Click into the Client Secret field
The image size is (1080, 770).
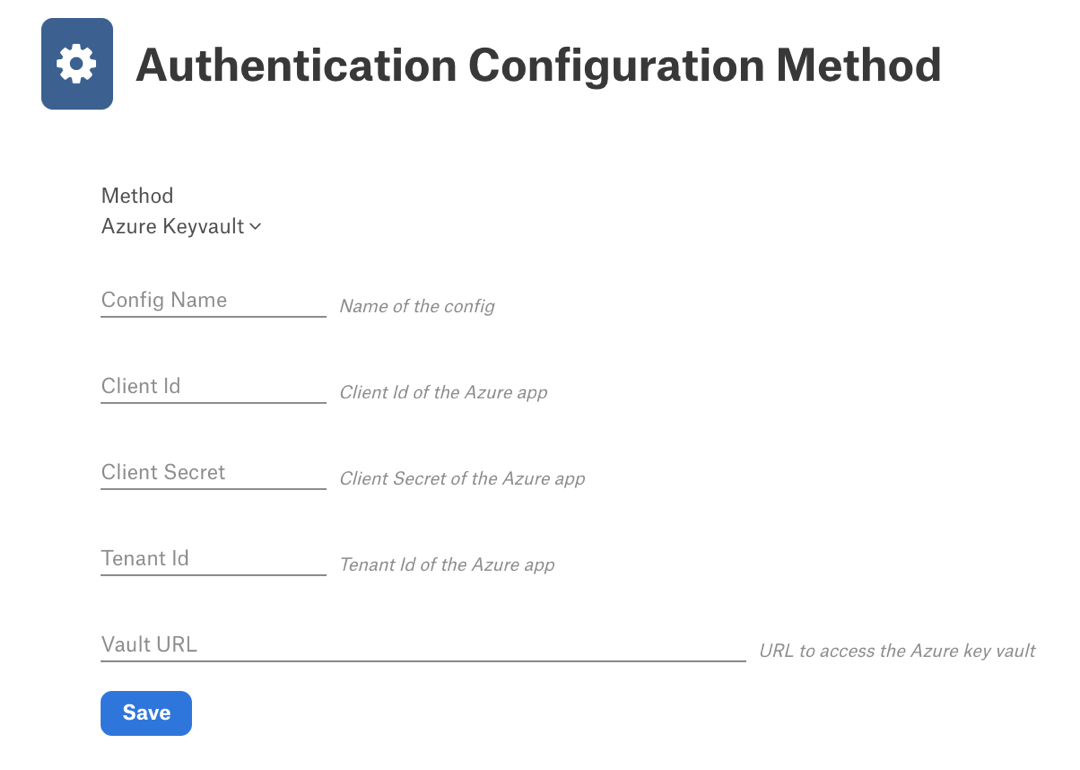214,472
